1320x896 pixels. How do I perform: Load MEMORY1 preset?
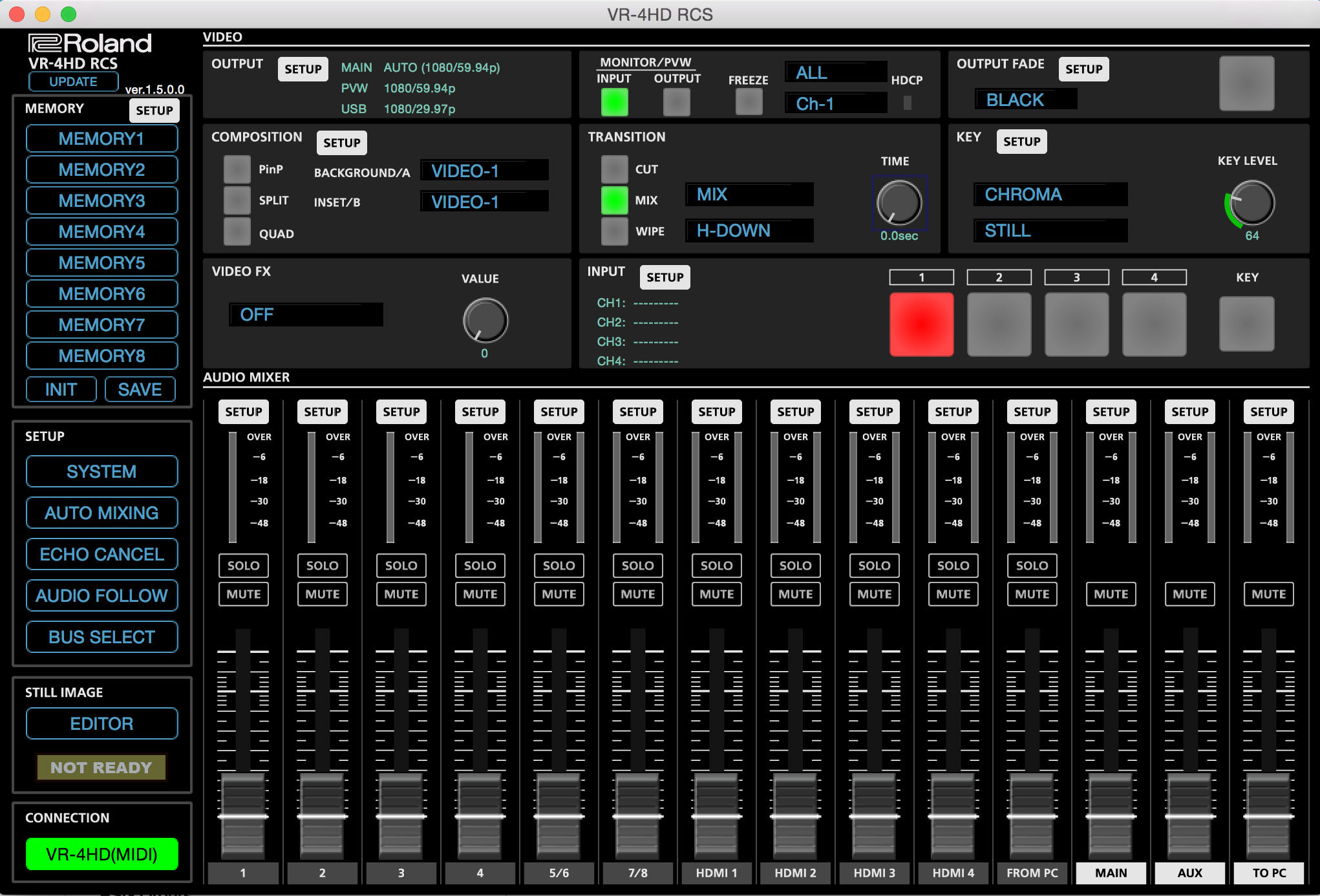point(101,138)
